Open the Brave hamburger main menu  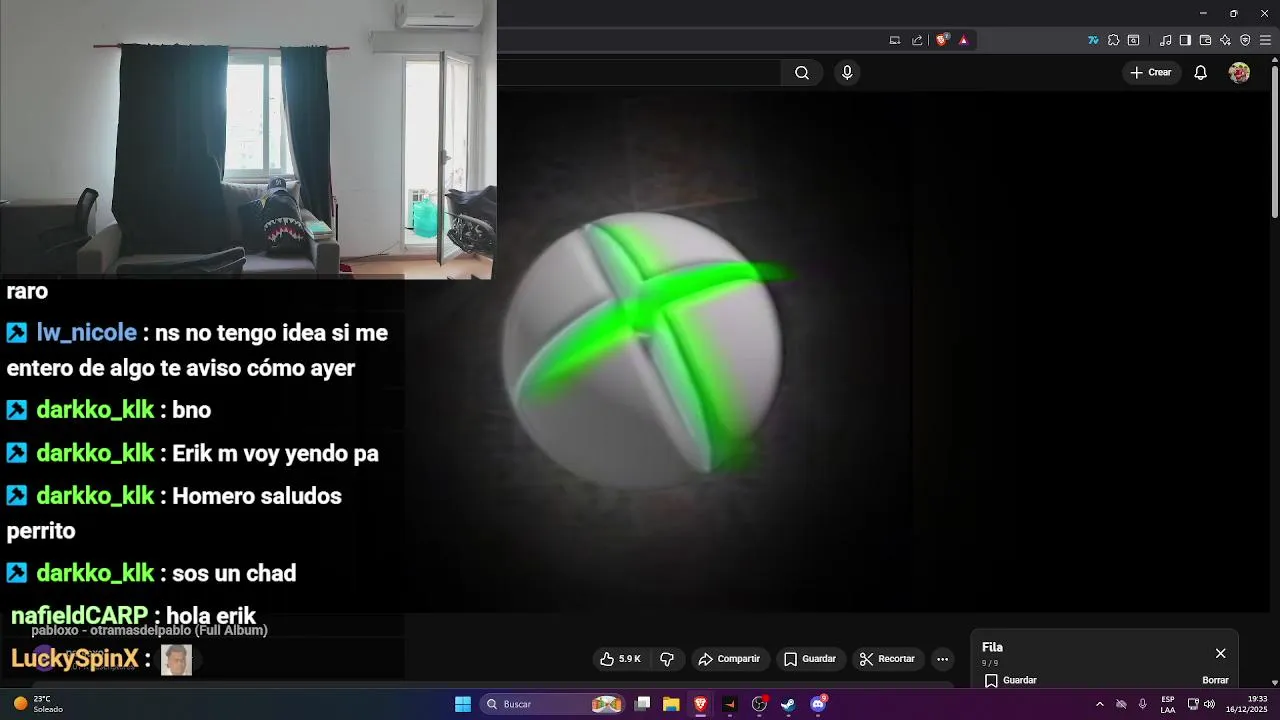pos(1265,40)
